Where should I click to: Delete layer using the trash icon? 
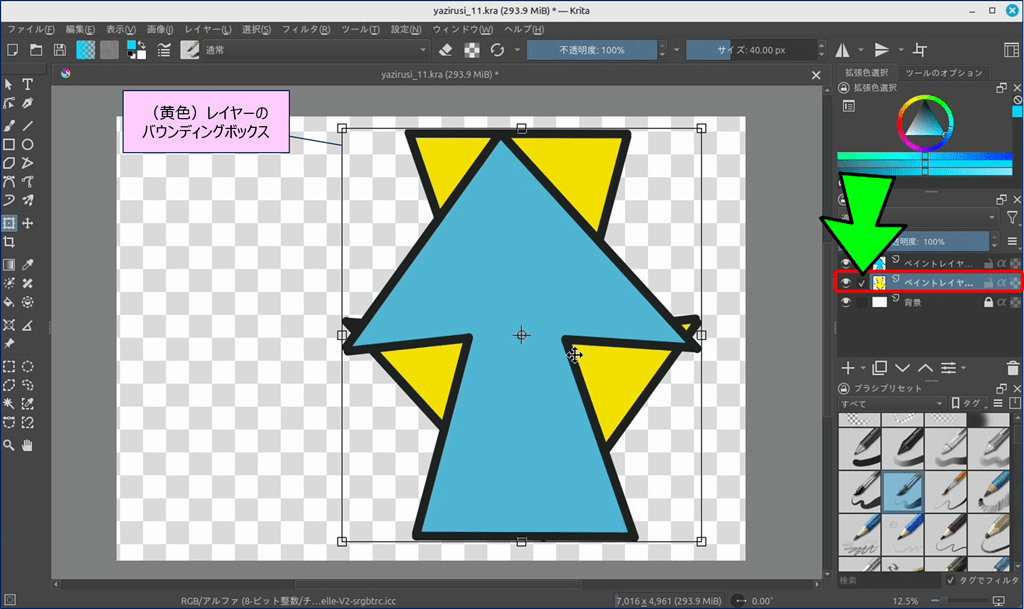(1014, 368)
